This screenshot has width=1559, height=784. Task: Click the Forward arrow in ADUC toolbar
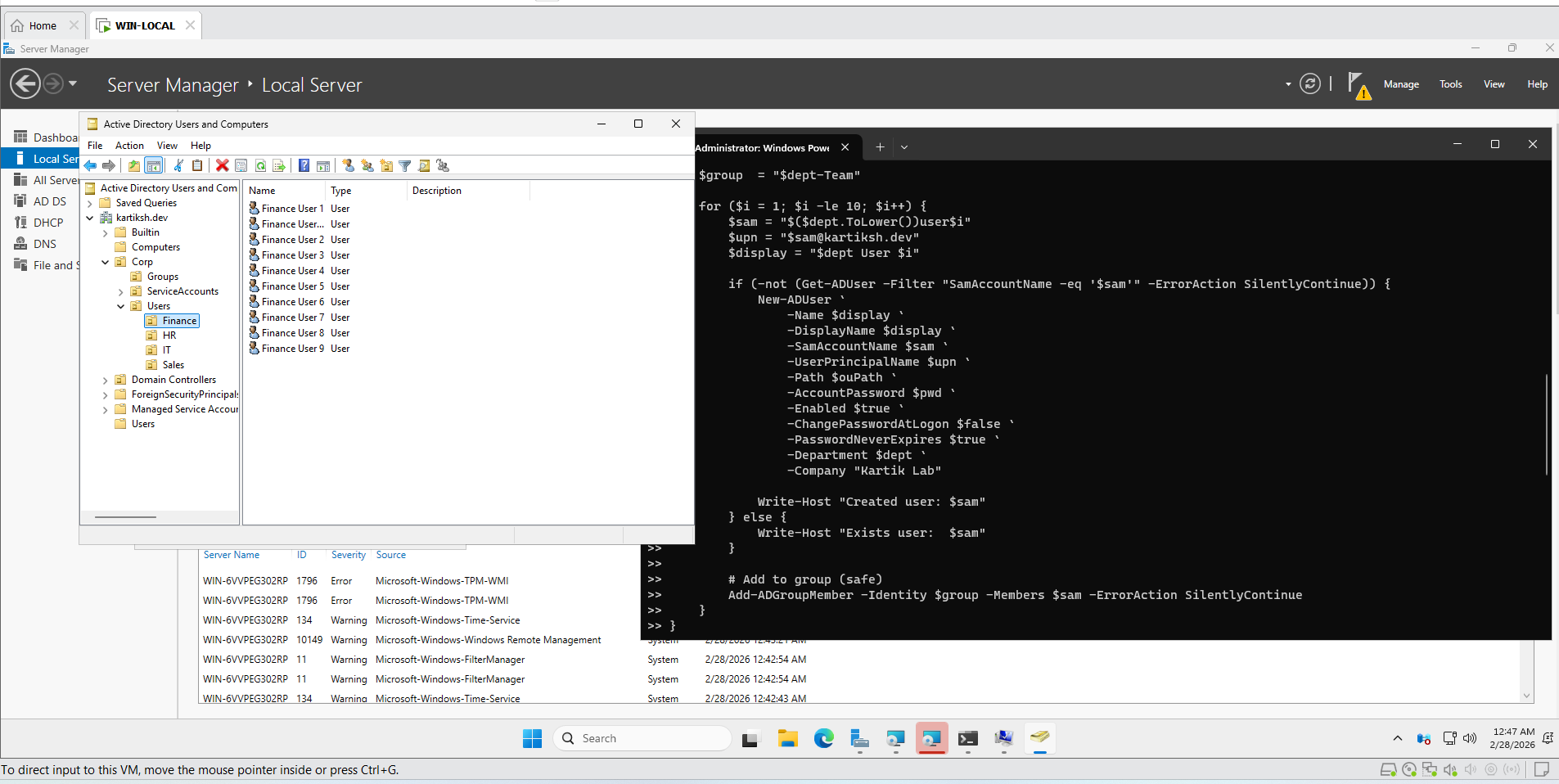coord(109,166)
